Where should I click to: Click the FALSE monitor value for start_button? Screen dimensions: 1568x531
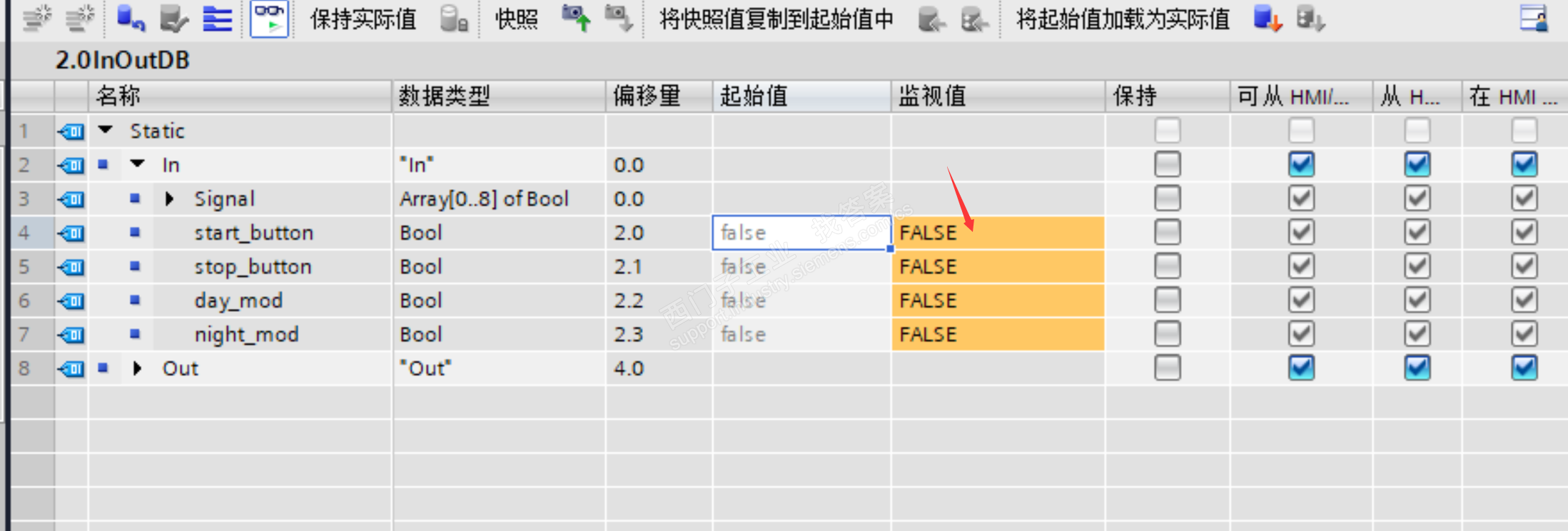[998, 233]
